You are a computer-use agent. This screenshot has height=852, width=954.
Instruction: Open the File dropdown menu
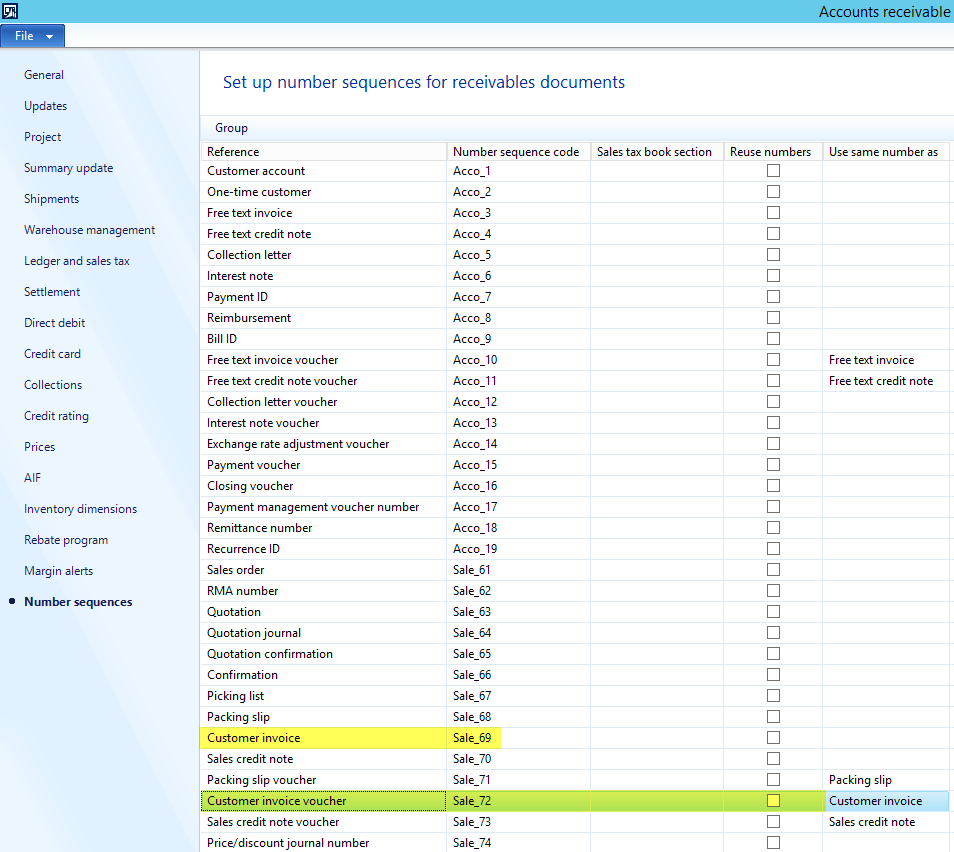(x=33, y=36)
